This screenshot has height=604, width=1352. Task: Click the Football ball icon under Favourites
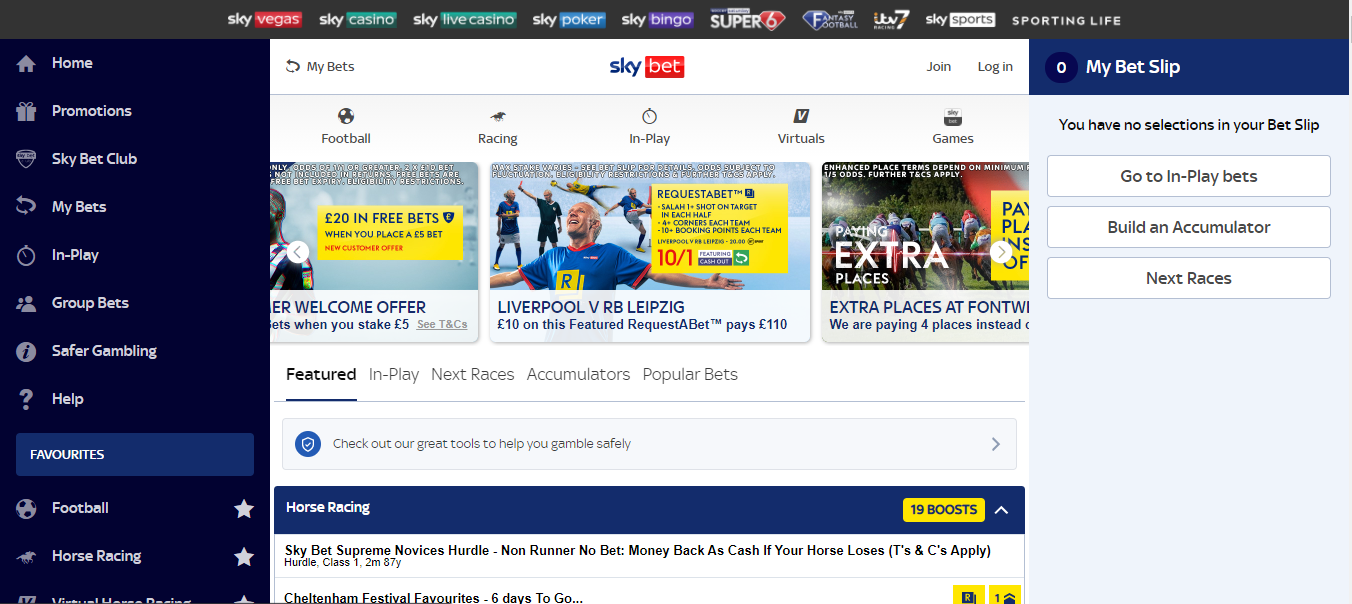(x=27, y=508)
